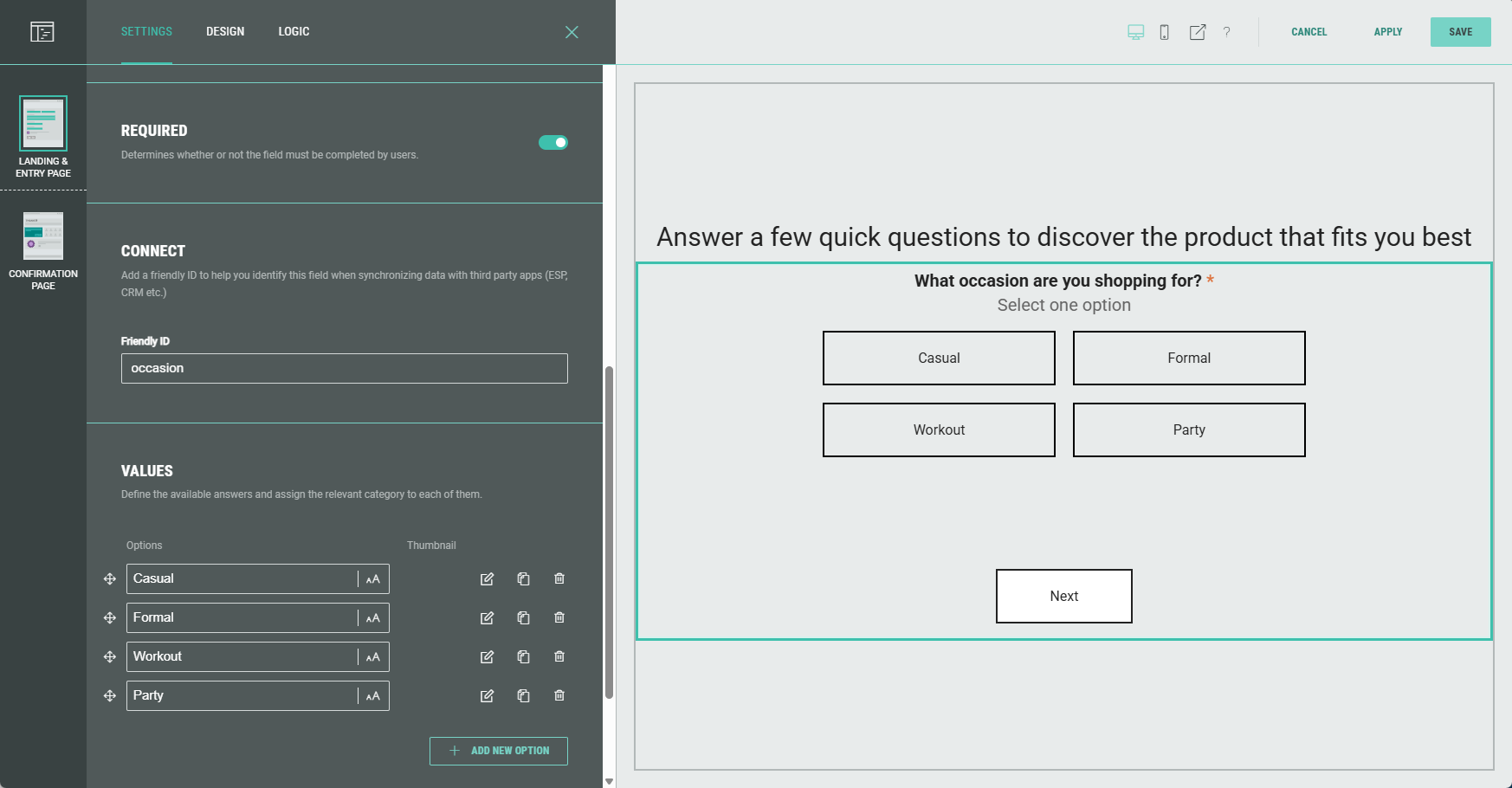Image resolution: width=1512 pixels, height=788 pixels.
Task: Toggle the Required switch off
Action: pyautogui.click(x=553, y=142)
